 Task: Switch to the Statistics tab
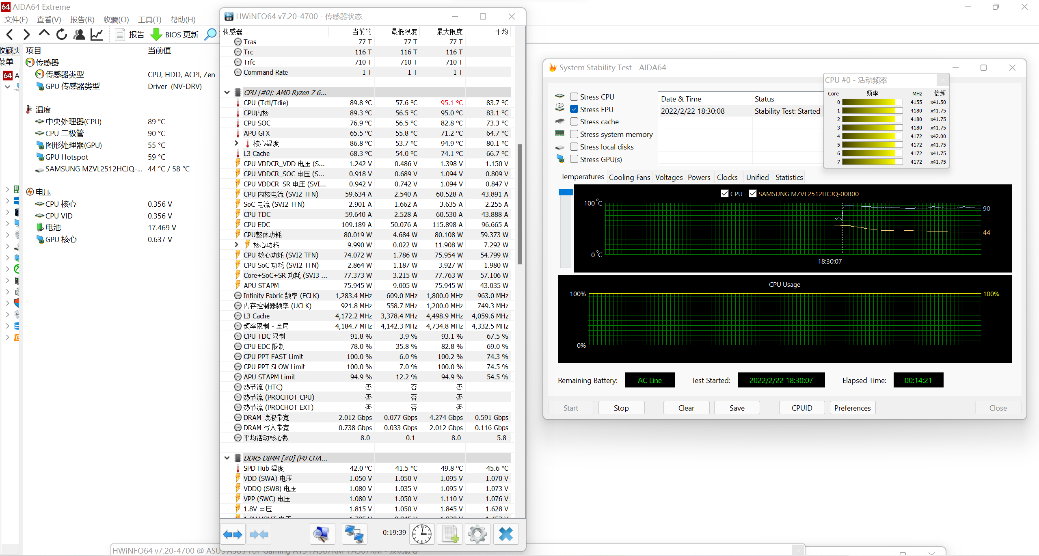coord(789,178)
